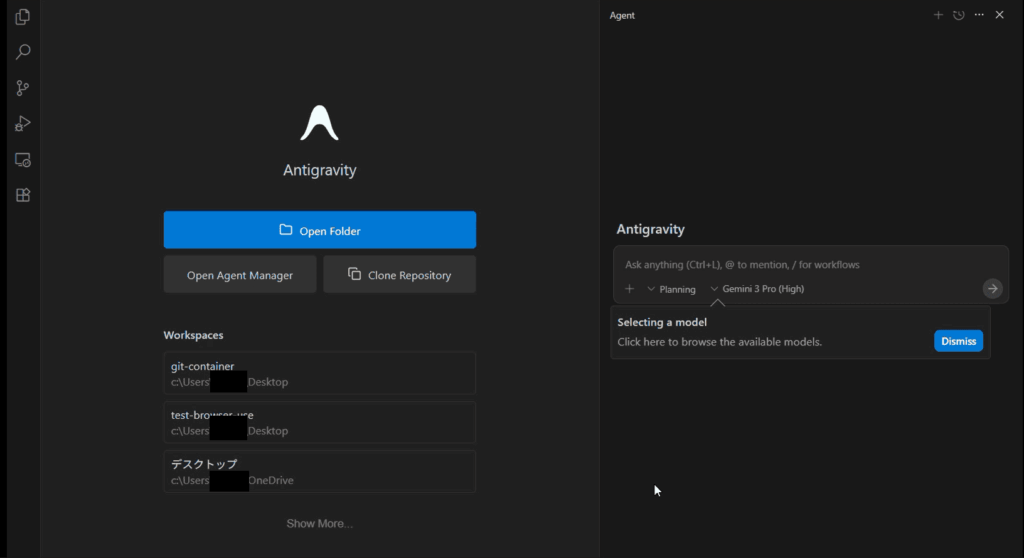Viewport: 1024px width, 558px height.
Task: Expand the Planning mode dropdown
Action: tap(671, 289)
